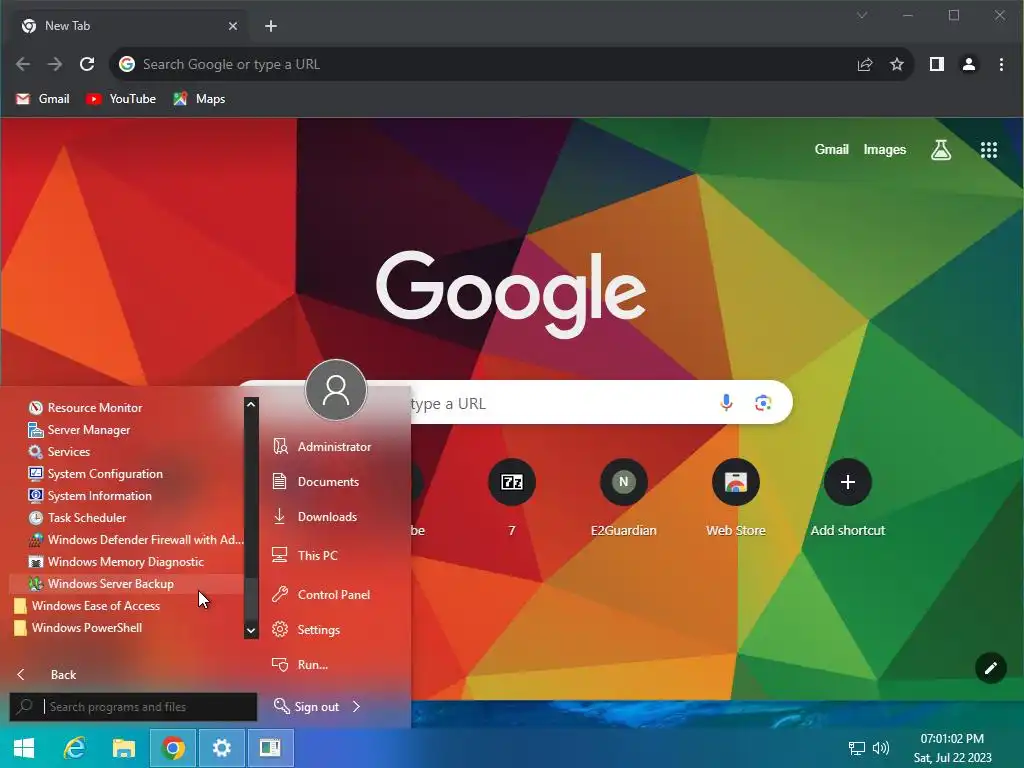Toggle the Chrome side panel
Image resolution: width=1024 pixels, height=768 pixels.
tap(936, 64)
